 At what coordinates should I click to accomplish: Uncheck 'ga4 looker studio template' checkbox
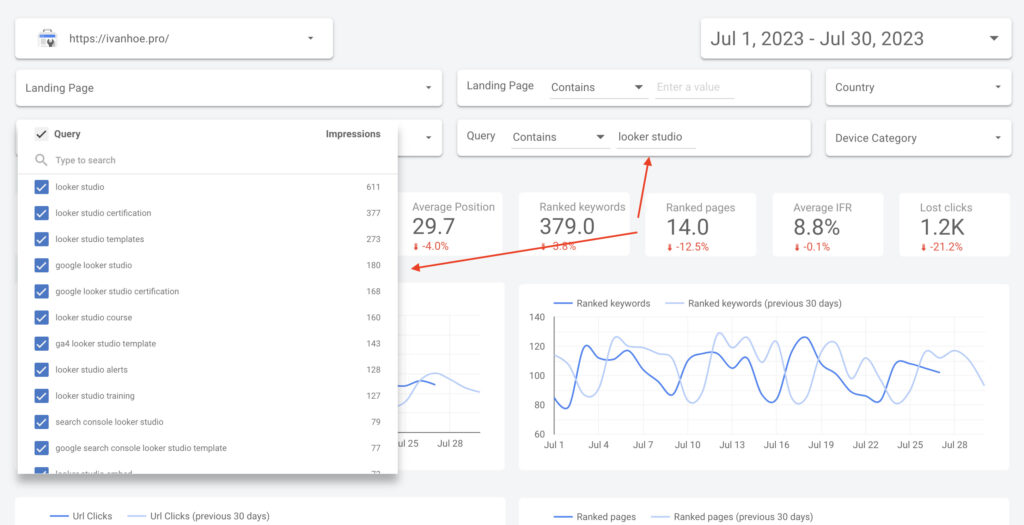coord(42,344)
